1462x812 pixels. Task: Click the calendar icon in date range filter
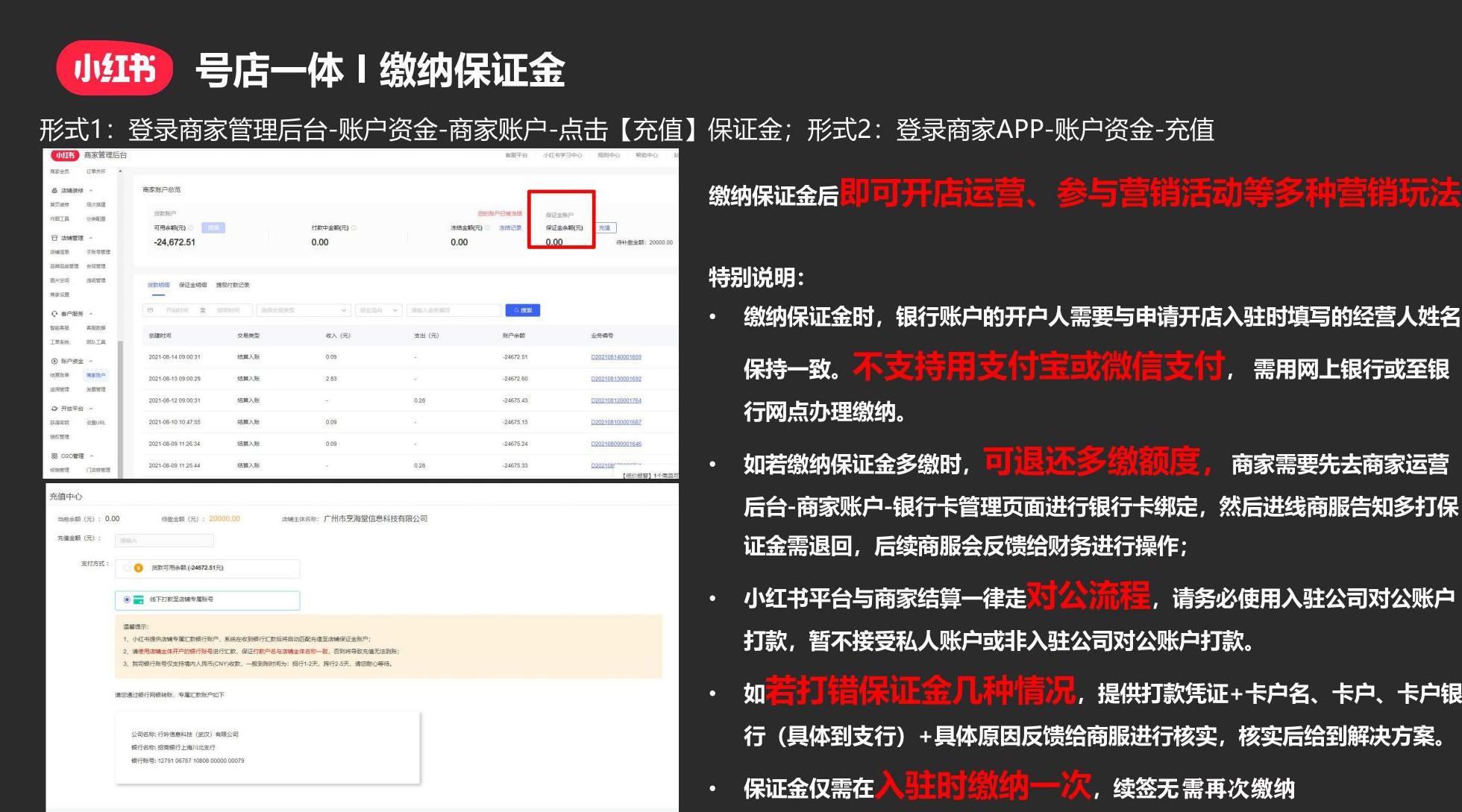(x=151, y=310)
